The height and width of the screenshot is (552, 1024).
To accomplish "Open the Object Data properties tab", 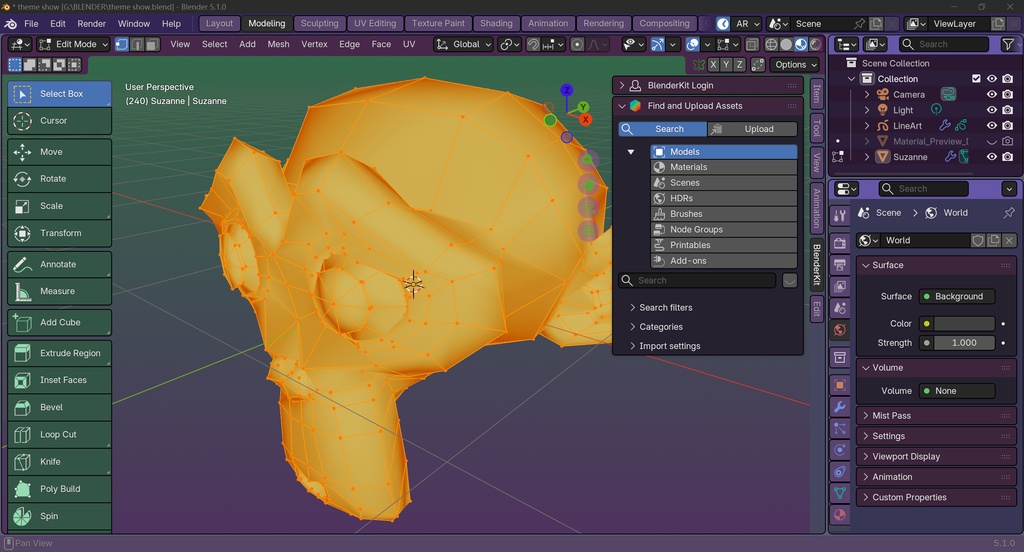I will [840, 493].
